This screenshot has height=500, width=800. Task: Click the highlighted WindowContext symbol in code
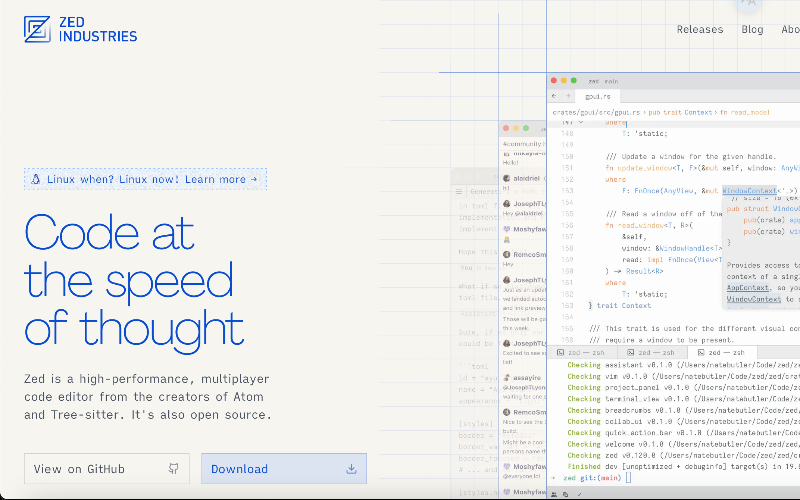(748, 190)
